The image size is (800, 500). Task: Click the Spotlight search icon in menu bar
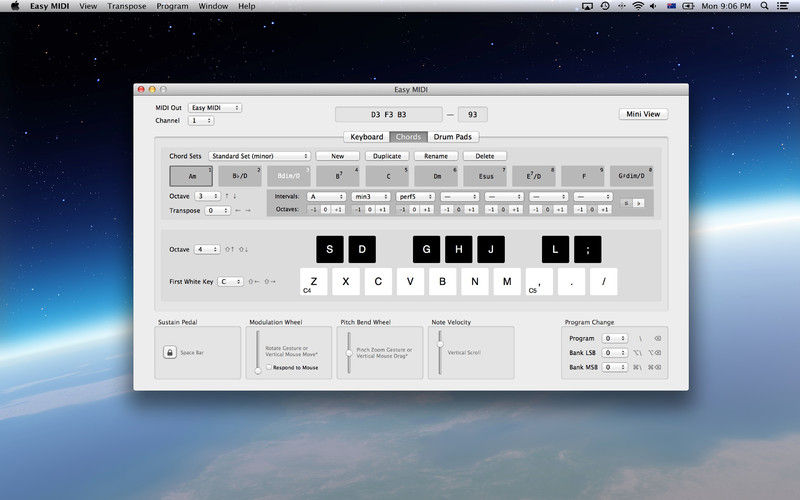tap(764, 6)
